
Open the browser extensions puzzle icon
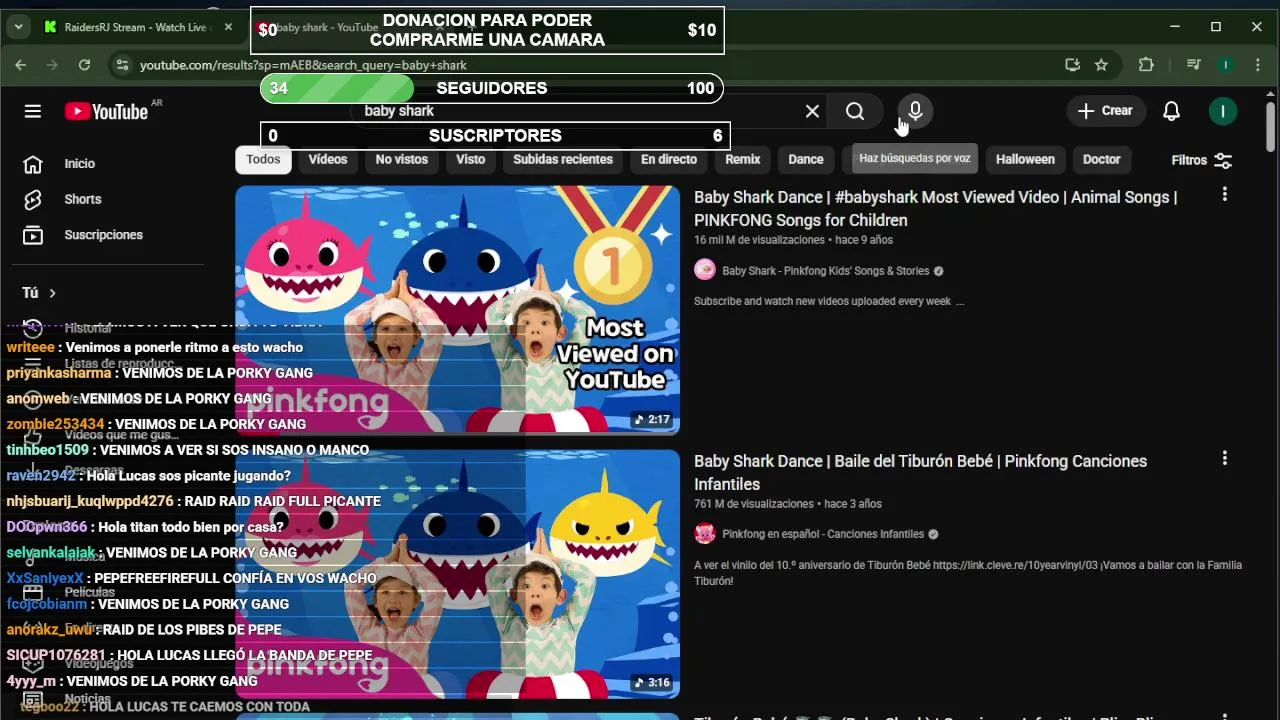[1146, 65]
